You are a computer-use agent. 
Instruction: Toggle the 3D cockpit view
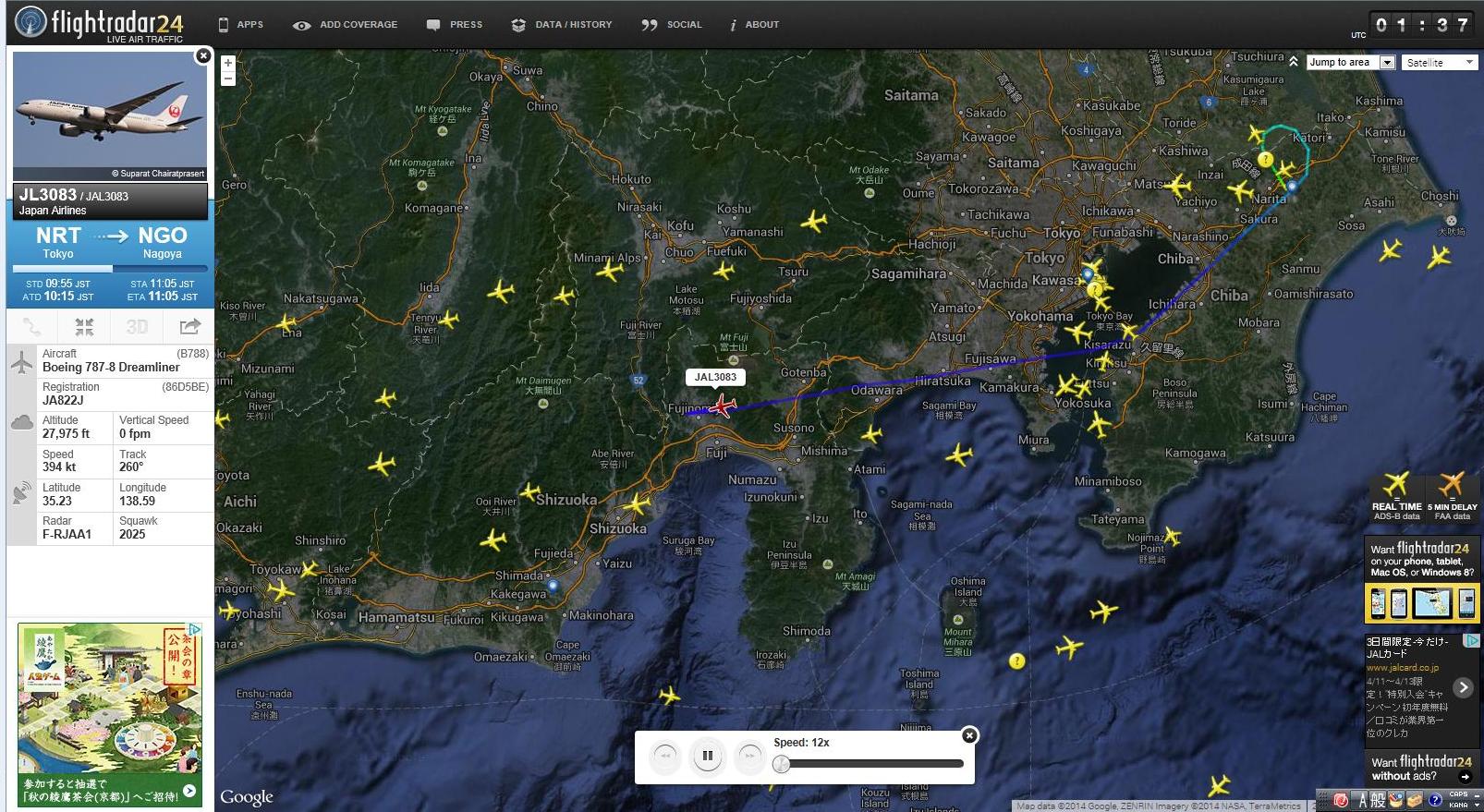tap(137, 326)
